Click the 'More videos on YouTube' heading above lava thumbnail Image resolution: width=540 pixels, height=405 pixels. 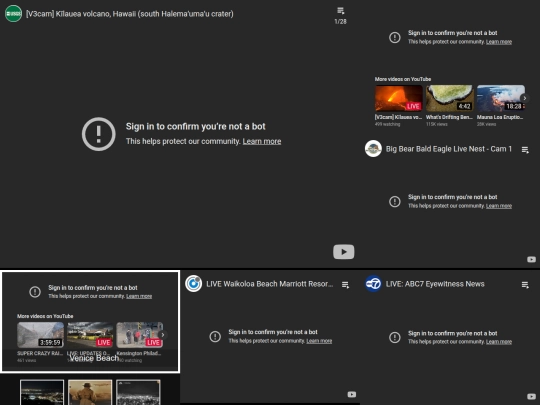pyautogui.click(x=403, y=79)
